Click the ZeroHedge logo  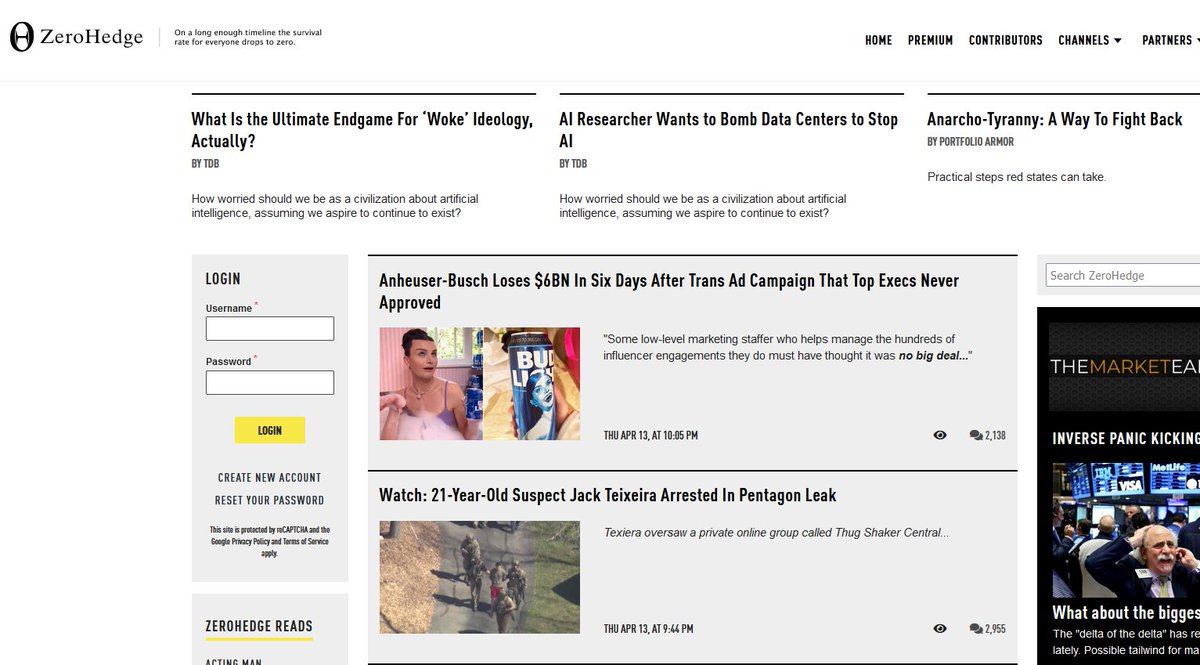coord(77,38)
